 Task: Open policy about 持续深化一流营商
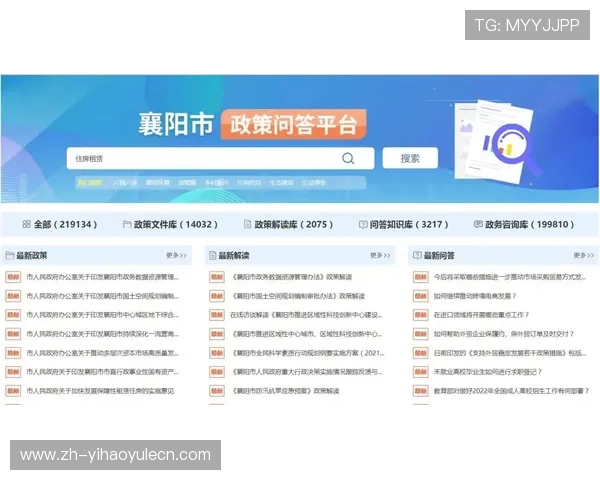pos(103,334)
